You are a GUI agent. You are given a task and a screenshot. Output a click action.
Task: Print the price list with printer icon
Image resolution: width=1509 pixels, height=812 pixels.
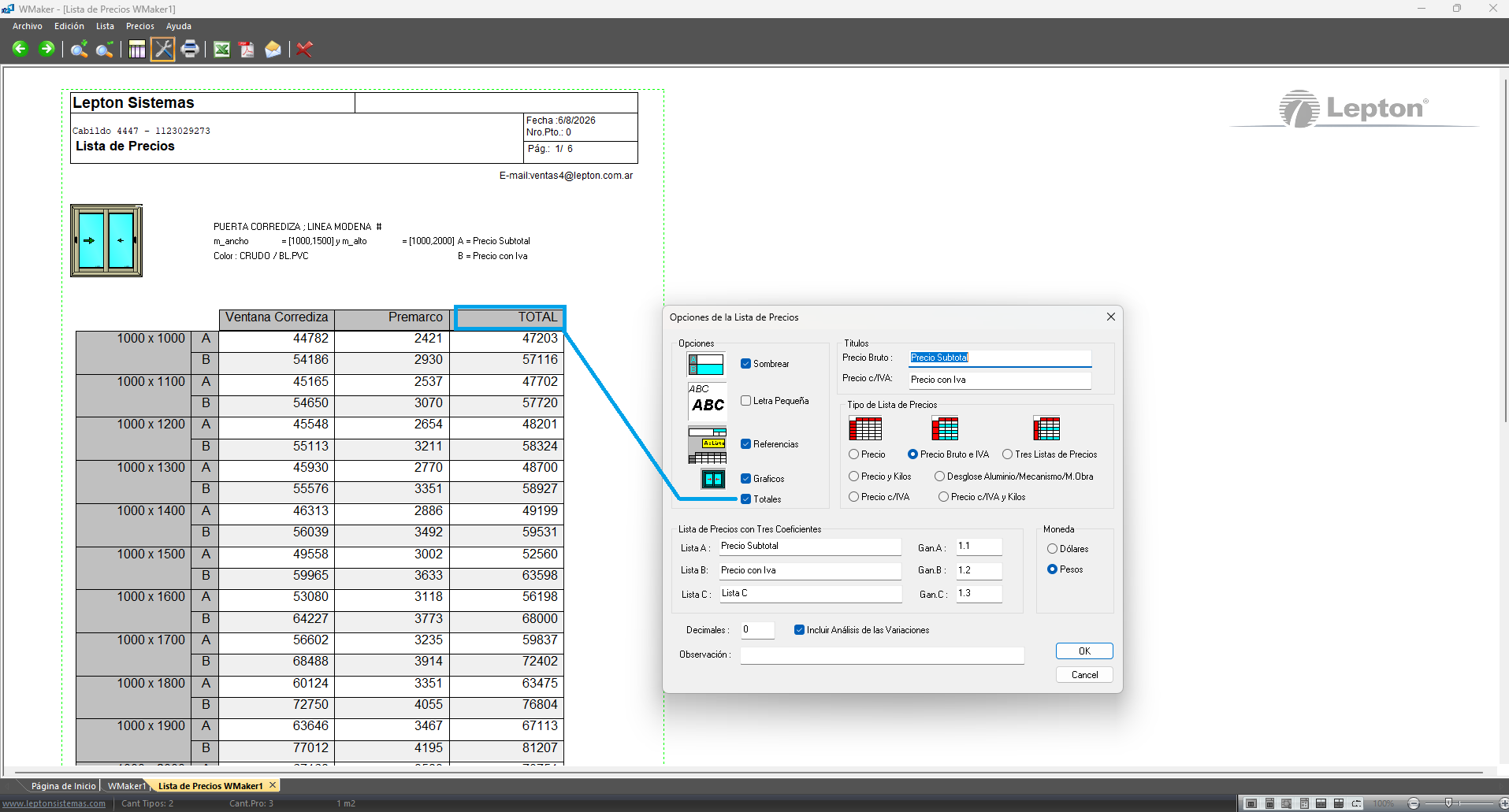pyautogui.click(x=190, y=50)
